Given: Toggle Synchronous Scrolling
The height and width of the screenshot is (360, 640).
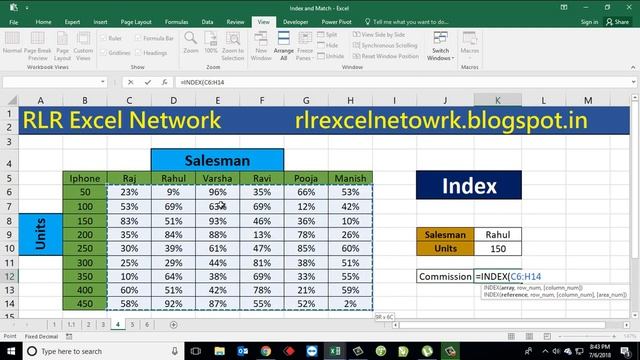Looking at the screenshot, I should click(385, 45).
